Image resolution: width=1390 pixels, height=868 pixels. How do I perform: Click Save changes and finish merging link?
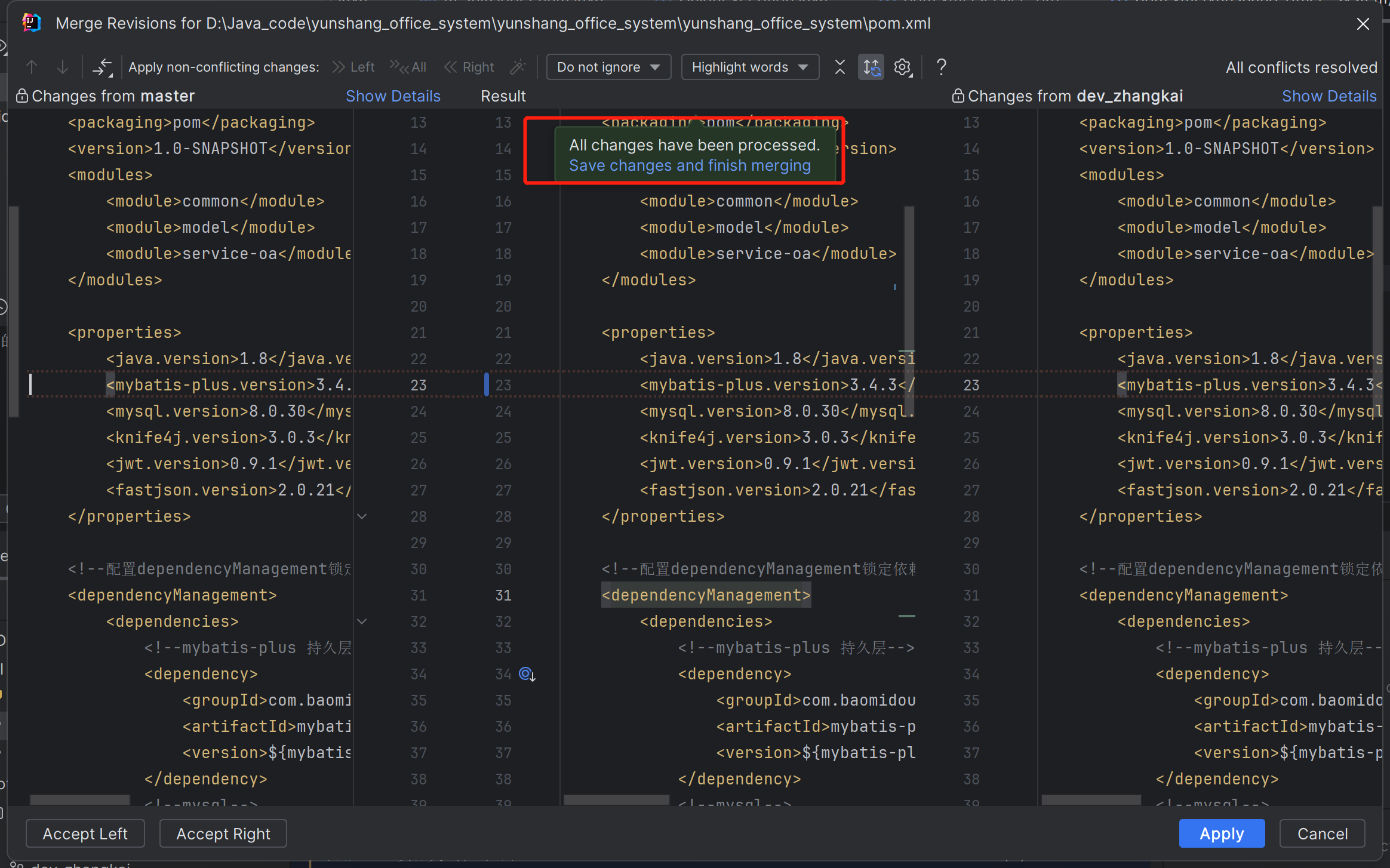click(690, 165)
